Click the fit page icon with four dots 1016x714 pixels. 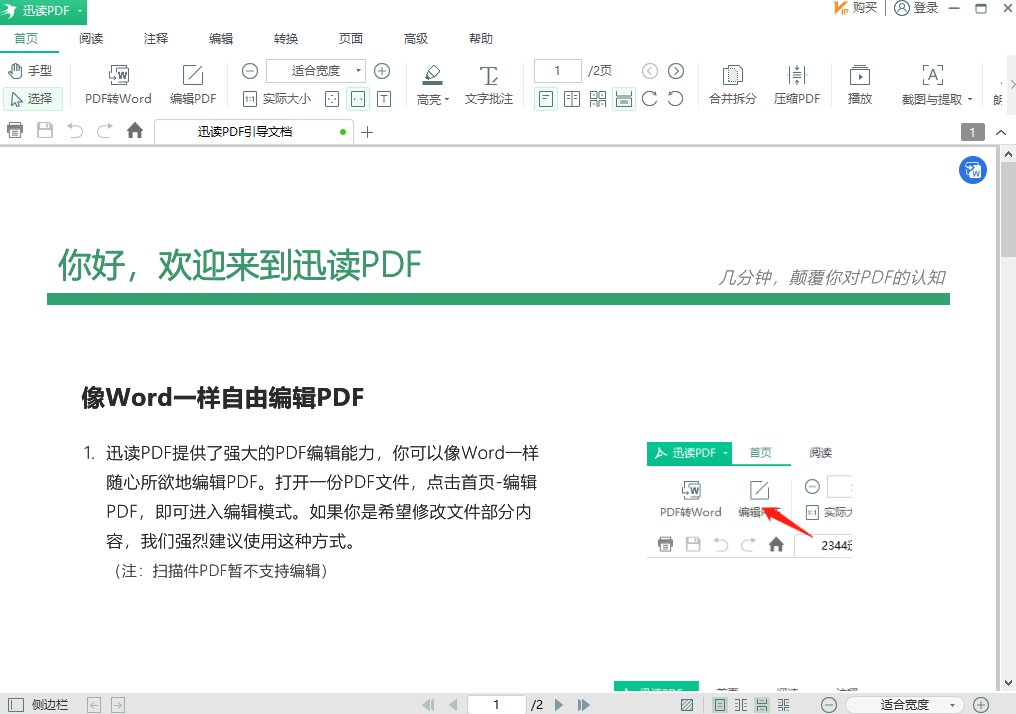[332, 99]
